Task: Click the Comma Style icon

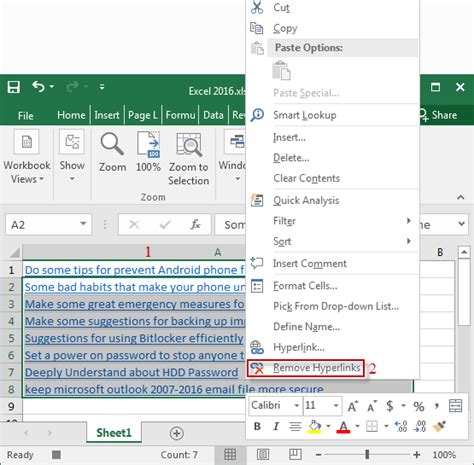Action: click(x=437, y=406)
